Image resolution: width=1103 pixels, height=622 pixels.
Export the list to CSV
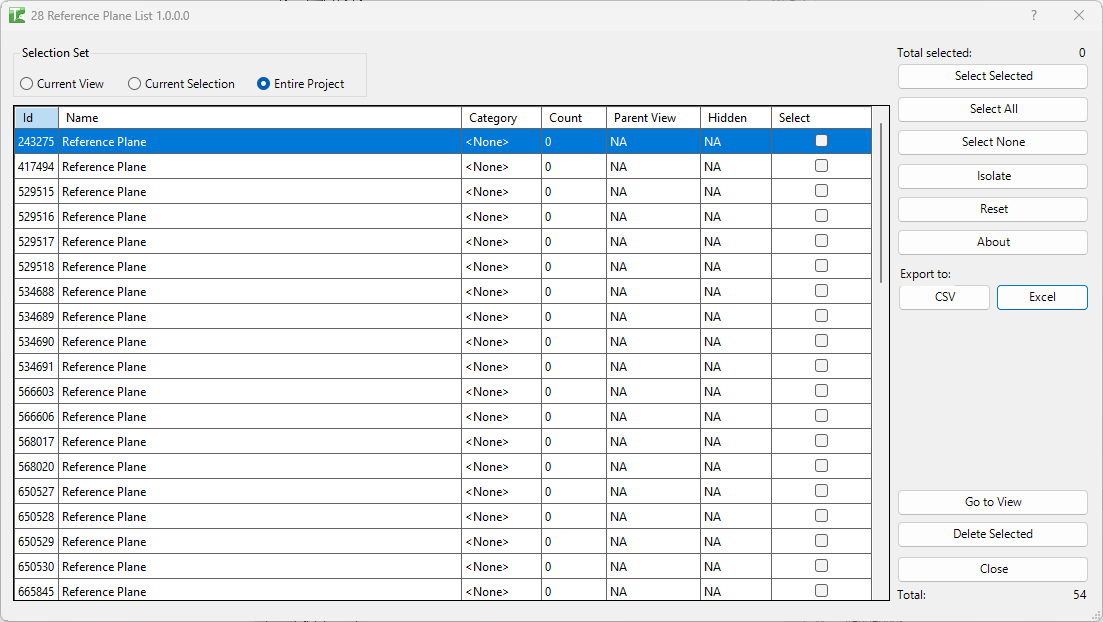(944, 297)
